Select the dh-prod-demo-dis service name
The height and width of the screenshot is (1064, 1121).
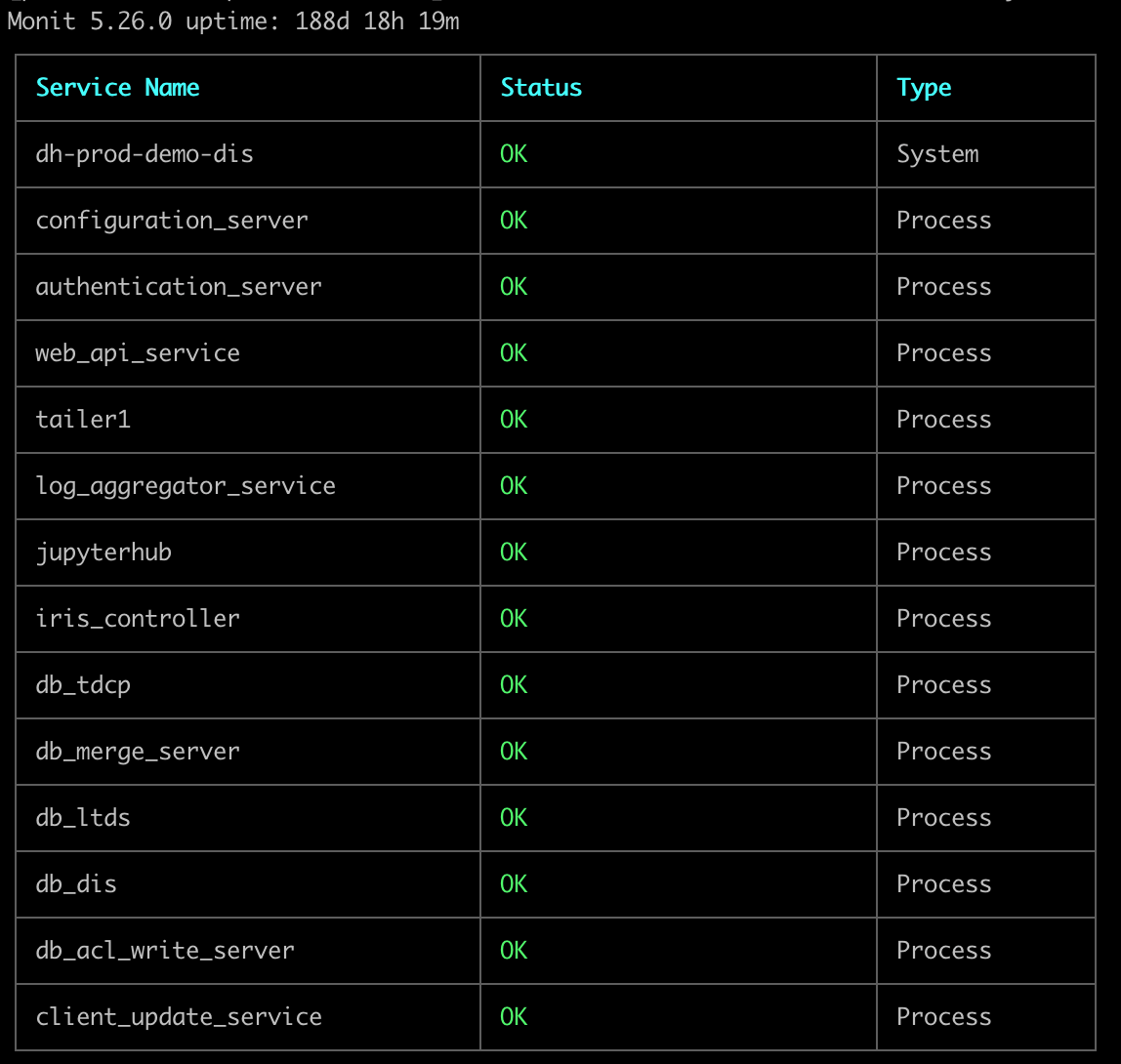click(x=145, y=154)
